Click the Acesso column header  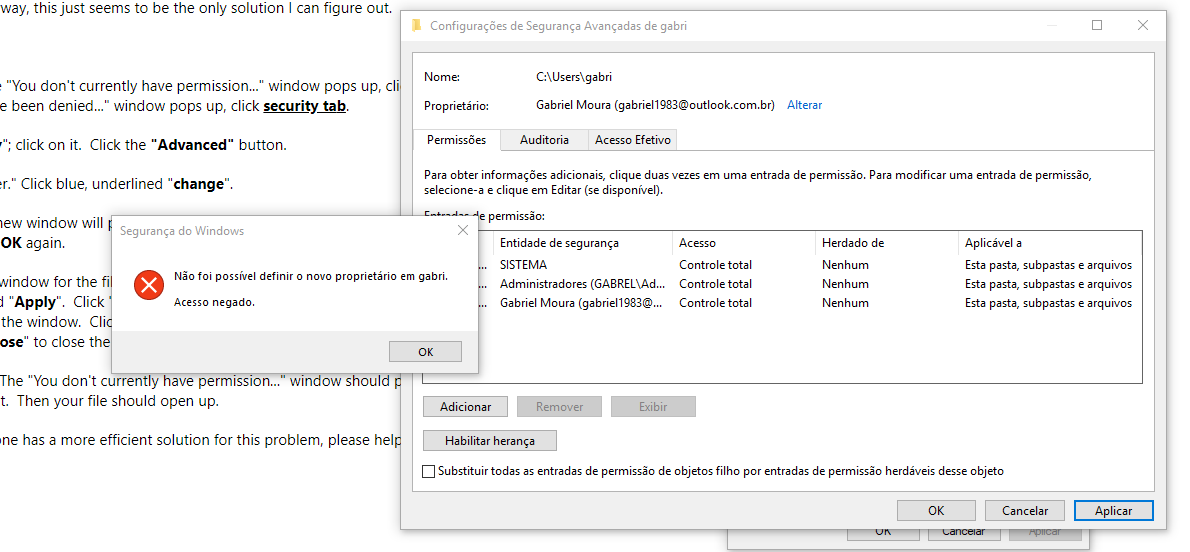[743, 243]
